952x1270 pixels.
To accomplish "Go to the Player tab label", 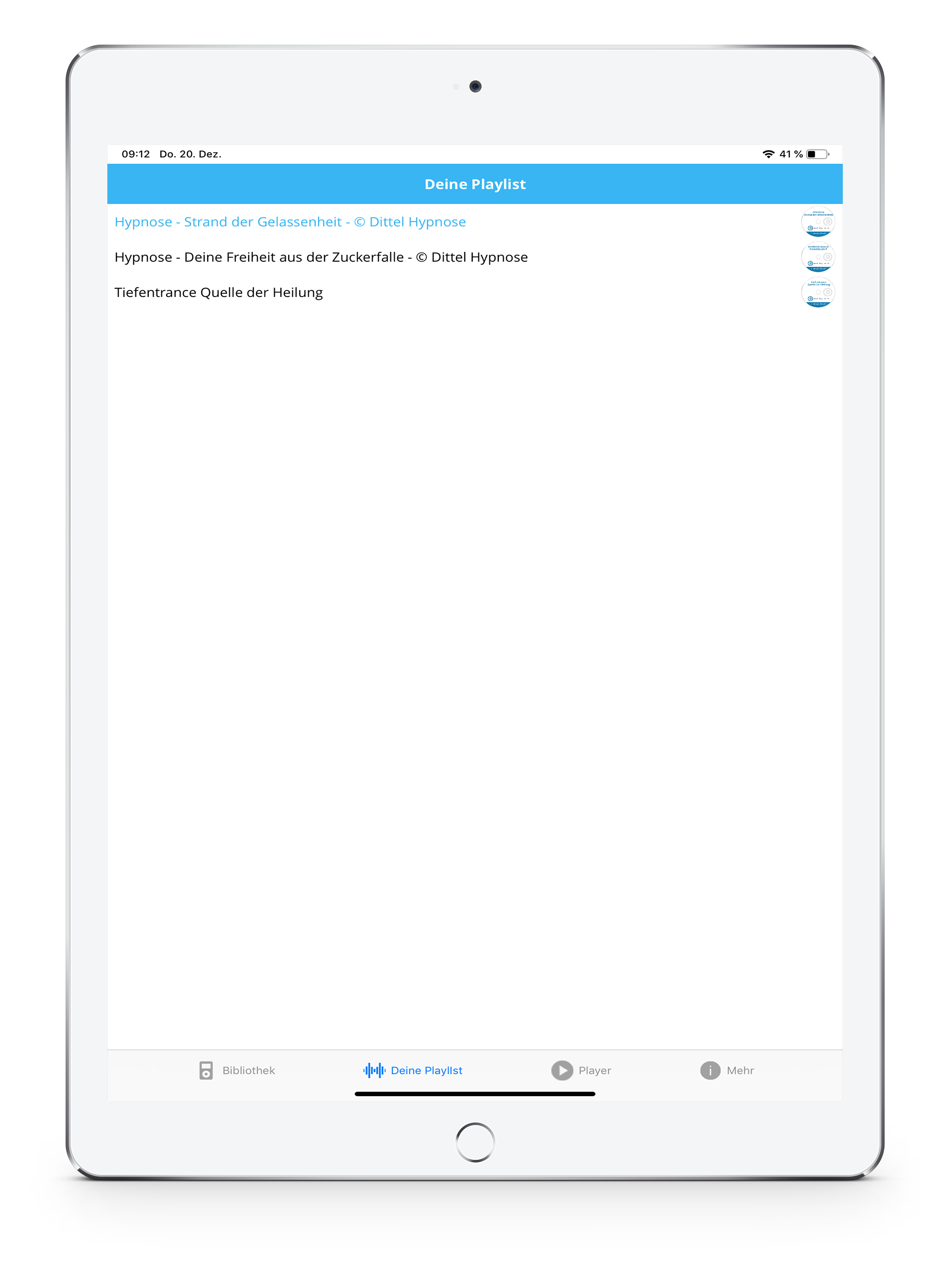I will [594, 1070].
